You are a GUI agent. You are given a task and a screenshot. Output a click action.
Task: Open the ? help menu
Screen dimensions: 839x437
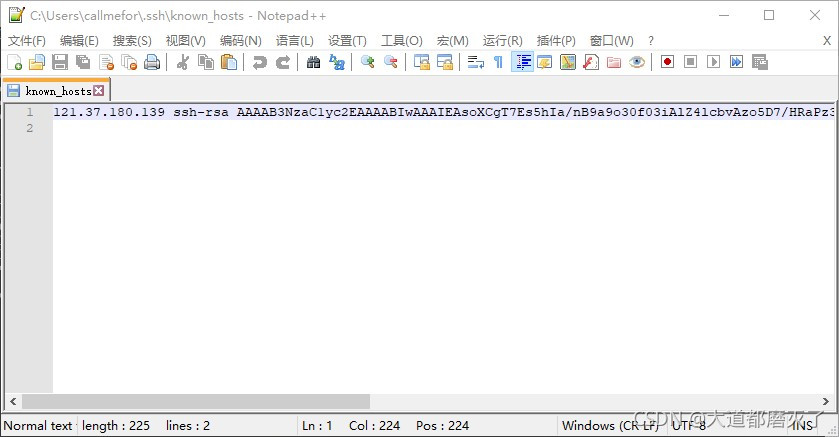coord(651,41)
